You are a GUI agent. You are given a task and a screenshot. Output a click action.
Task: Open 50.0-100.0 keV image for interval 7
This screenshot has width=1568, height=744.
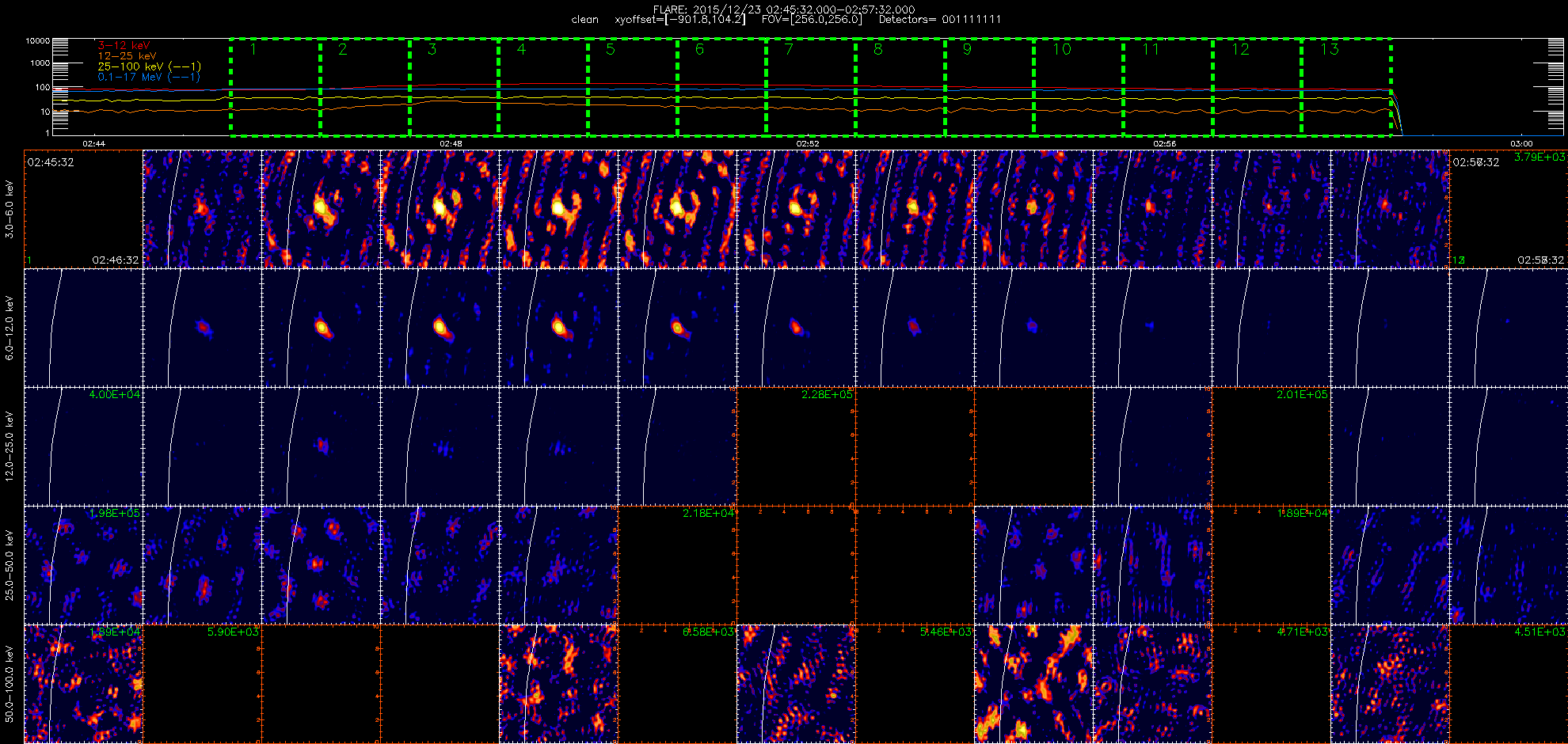pos(796,684)
